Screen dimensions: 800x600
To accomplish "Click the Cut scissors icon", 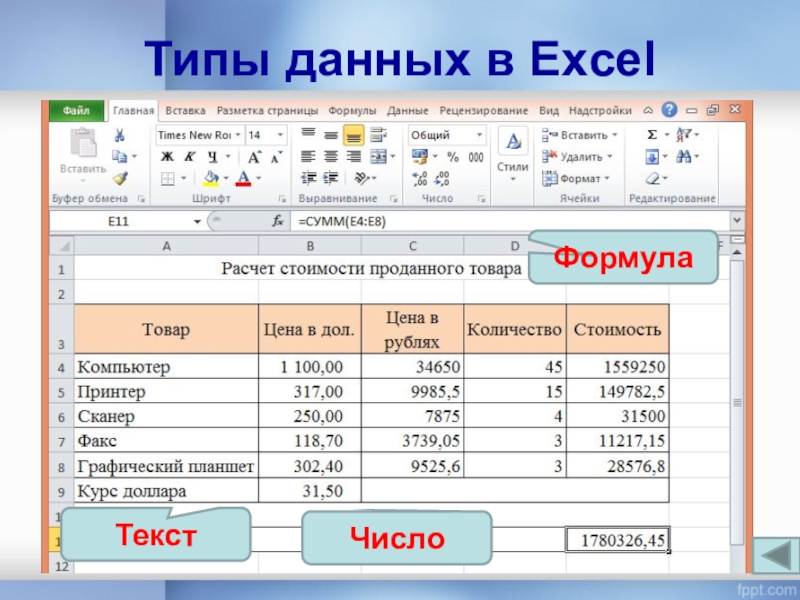I will (119, 135).
